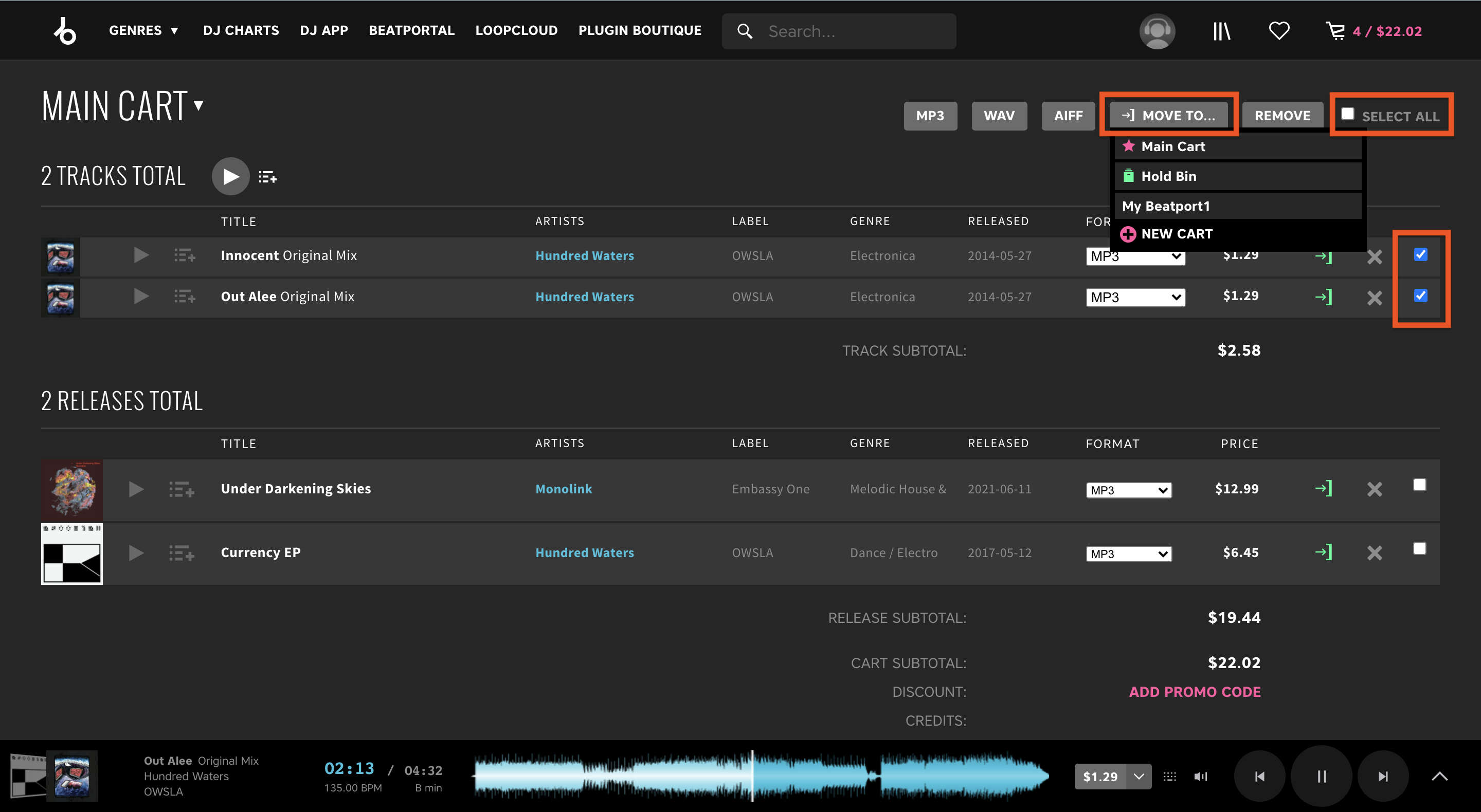Mute player volume speaker icon

pyautogui.click(x=1200, y=777)
